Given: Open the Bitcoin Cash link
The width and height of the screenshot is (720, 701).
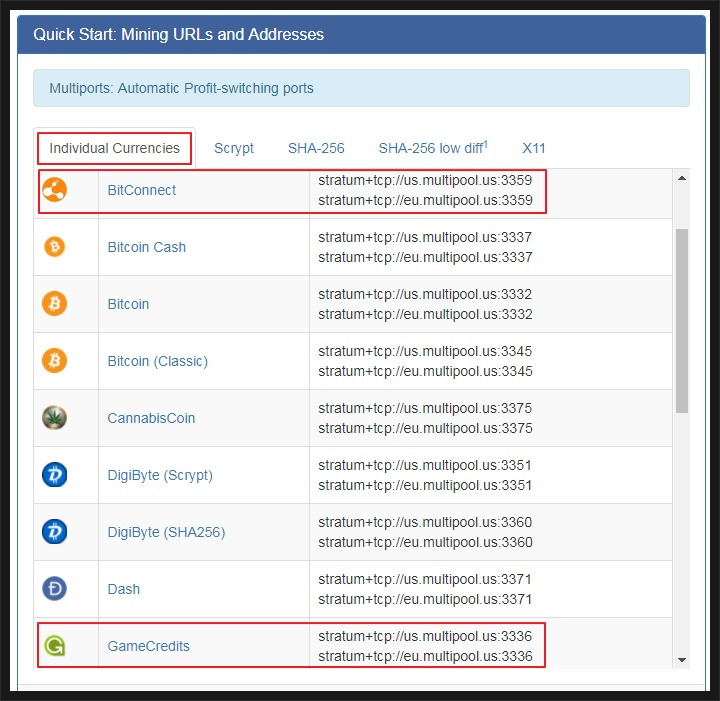Looking at the screenshot, I should point(146,247).
